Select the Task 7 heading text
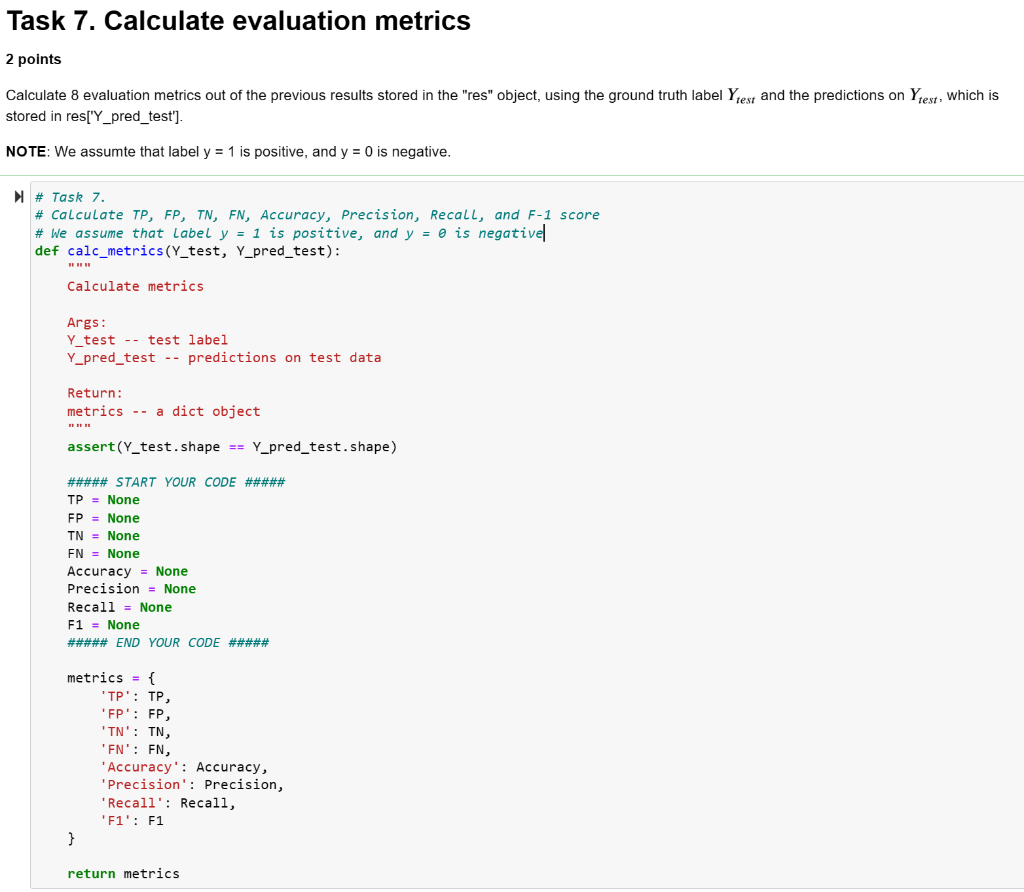This screenshot has width=1024, height=892. 238,21
